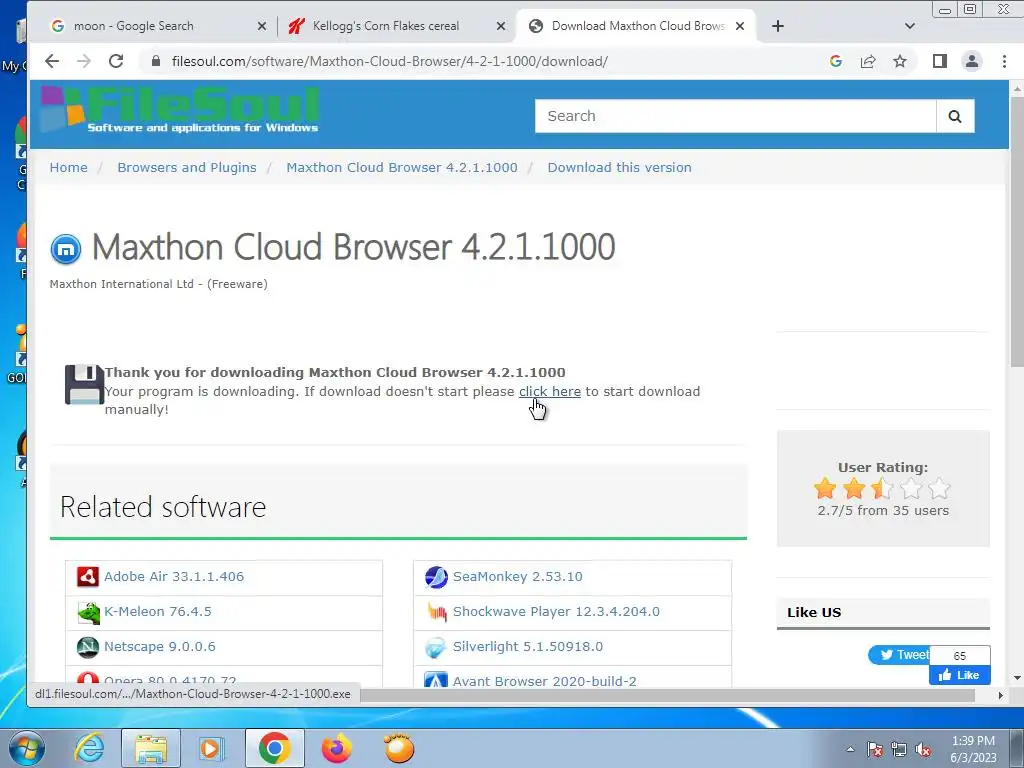The width and height of the screenshot is (1024, 768).
Task: Share this page via the share icon
Action: pyautogui.click(x=868, y=61)
